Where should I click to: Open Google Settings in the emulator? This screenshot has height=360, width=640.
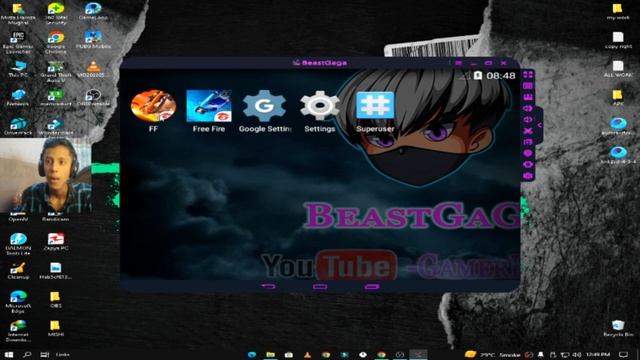point(264,106)
